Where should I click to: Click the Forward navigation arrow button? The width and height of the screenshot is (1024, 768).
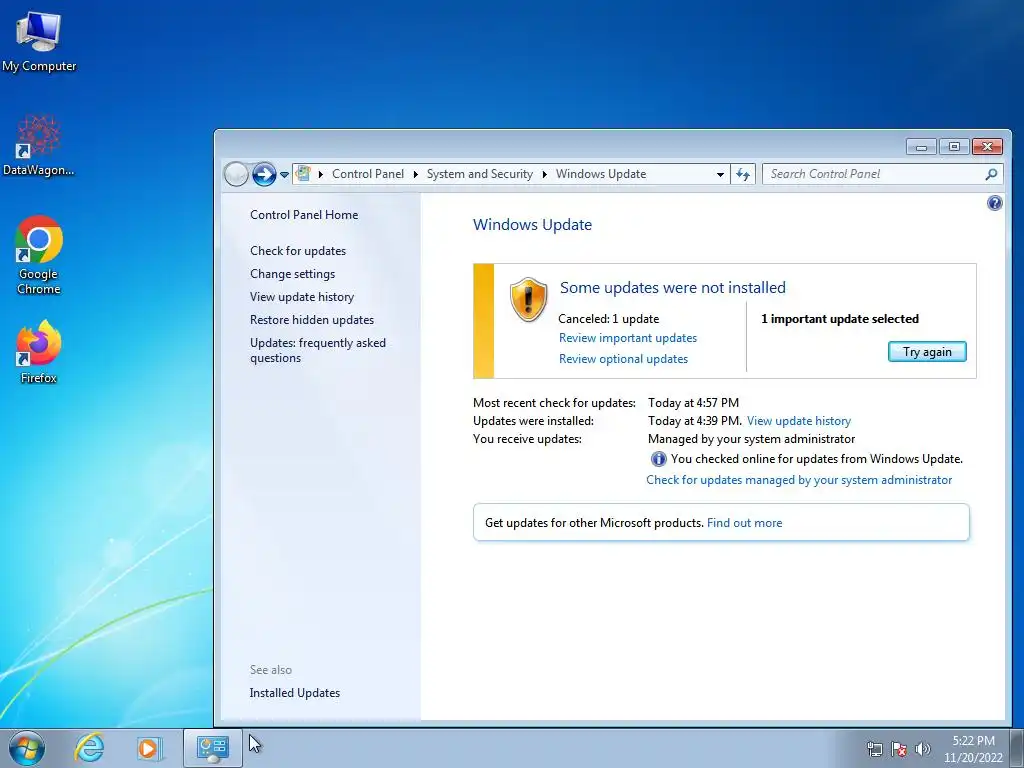pos(264,174)
